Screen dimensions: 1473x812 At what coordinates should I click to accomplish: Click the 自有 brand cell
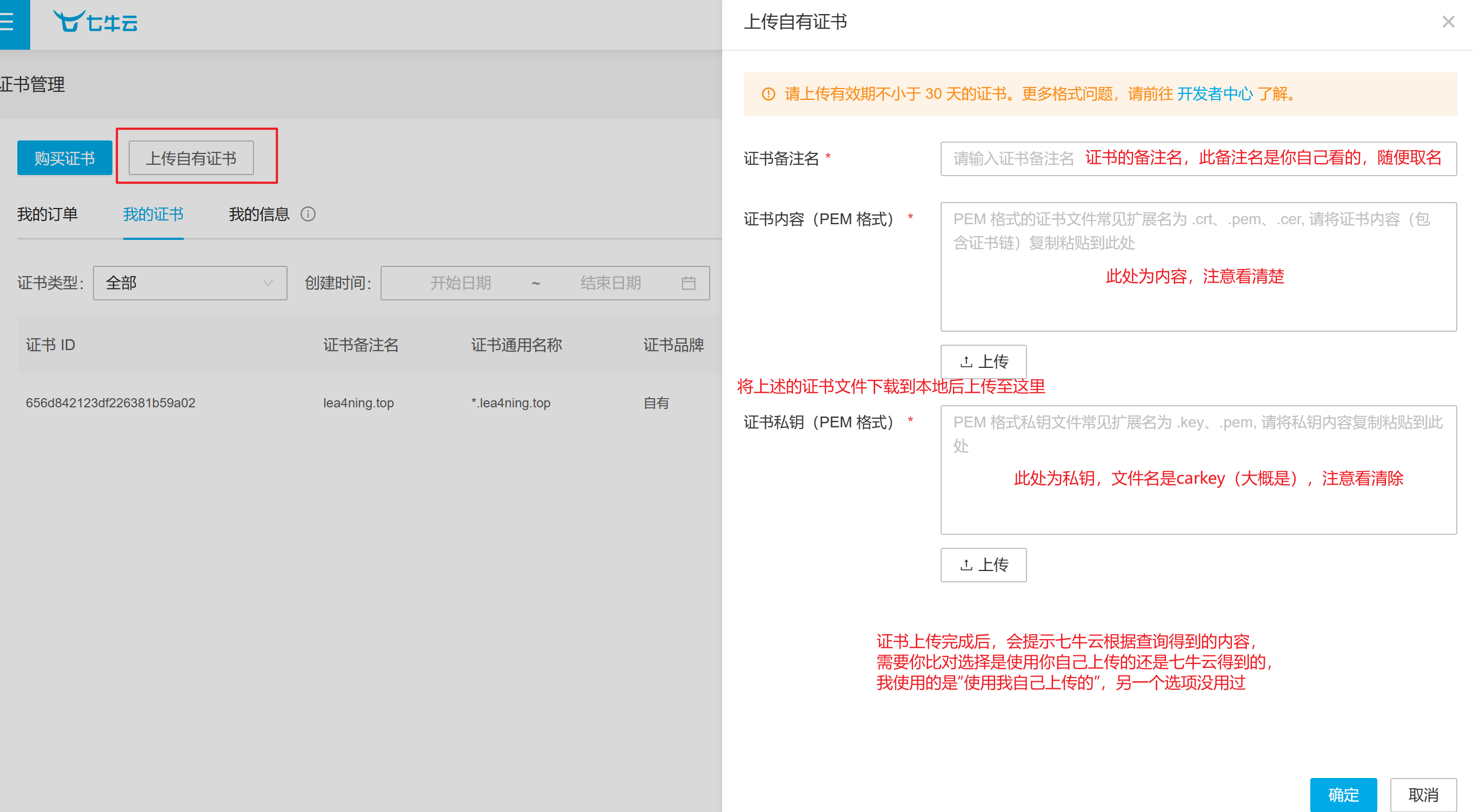[x=656, y=403]
